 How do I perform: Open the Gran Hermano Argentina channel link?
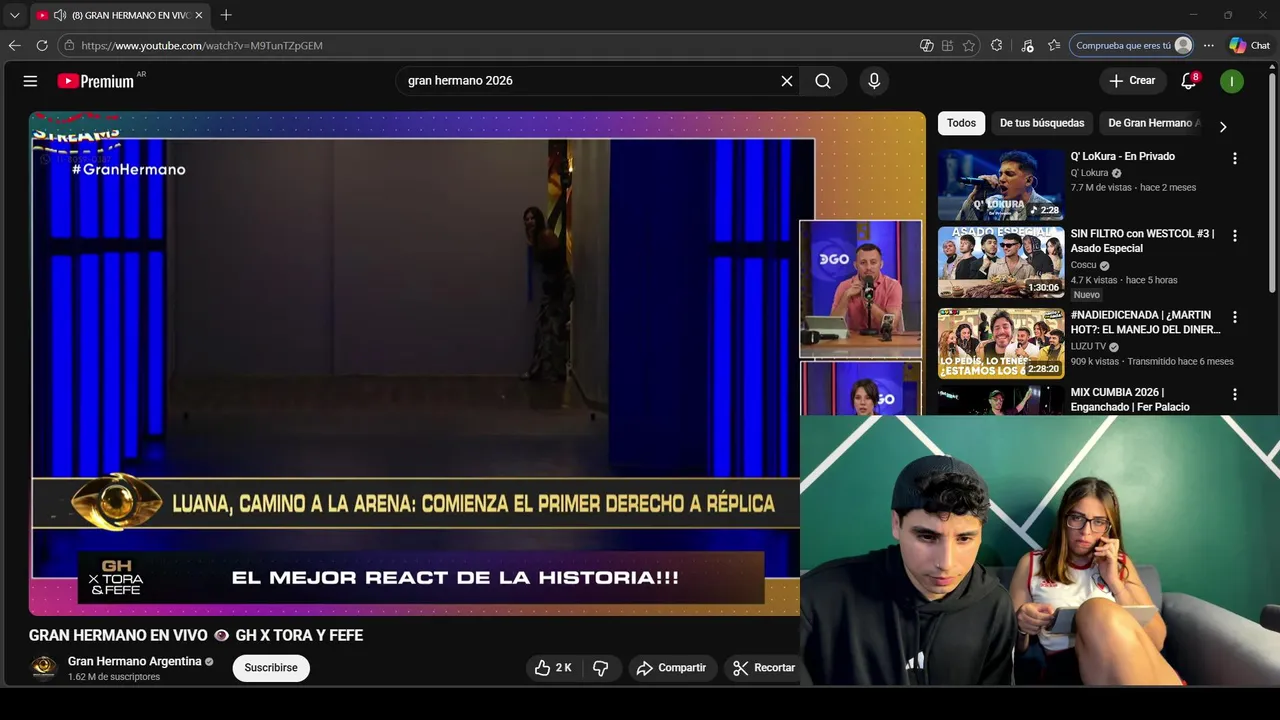coord(135,661)
